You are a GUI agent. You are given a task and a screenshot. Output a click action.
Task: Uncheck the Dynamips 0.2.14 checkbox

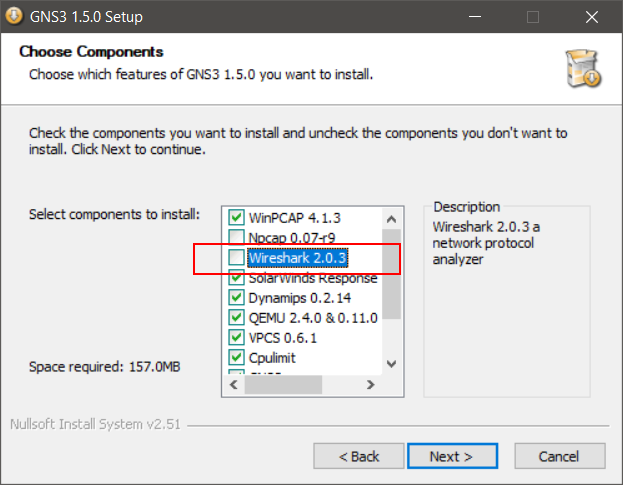[x=236, y=297]
